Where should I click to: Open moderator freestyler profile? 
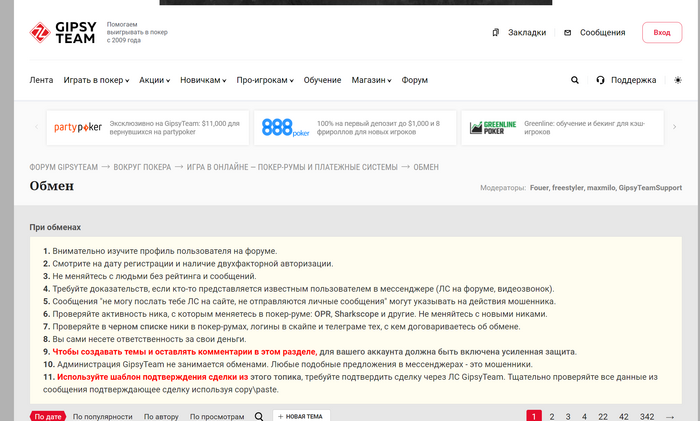(567, 188)
